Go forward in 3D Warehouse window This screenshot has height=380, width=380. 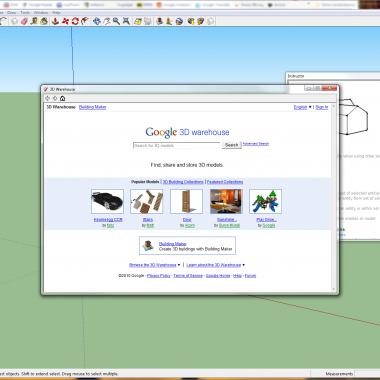55,98
